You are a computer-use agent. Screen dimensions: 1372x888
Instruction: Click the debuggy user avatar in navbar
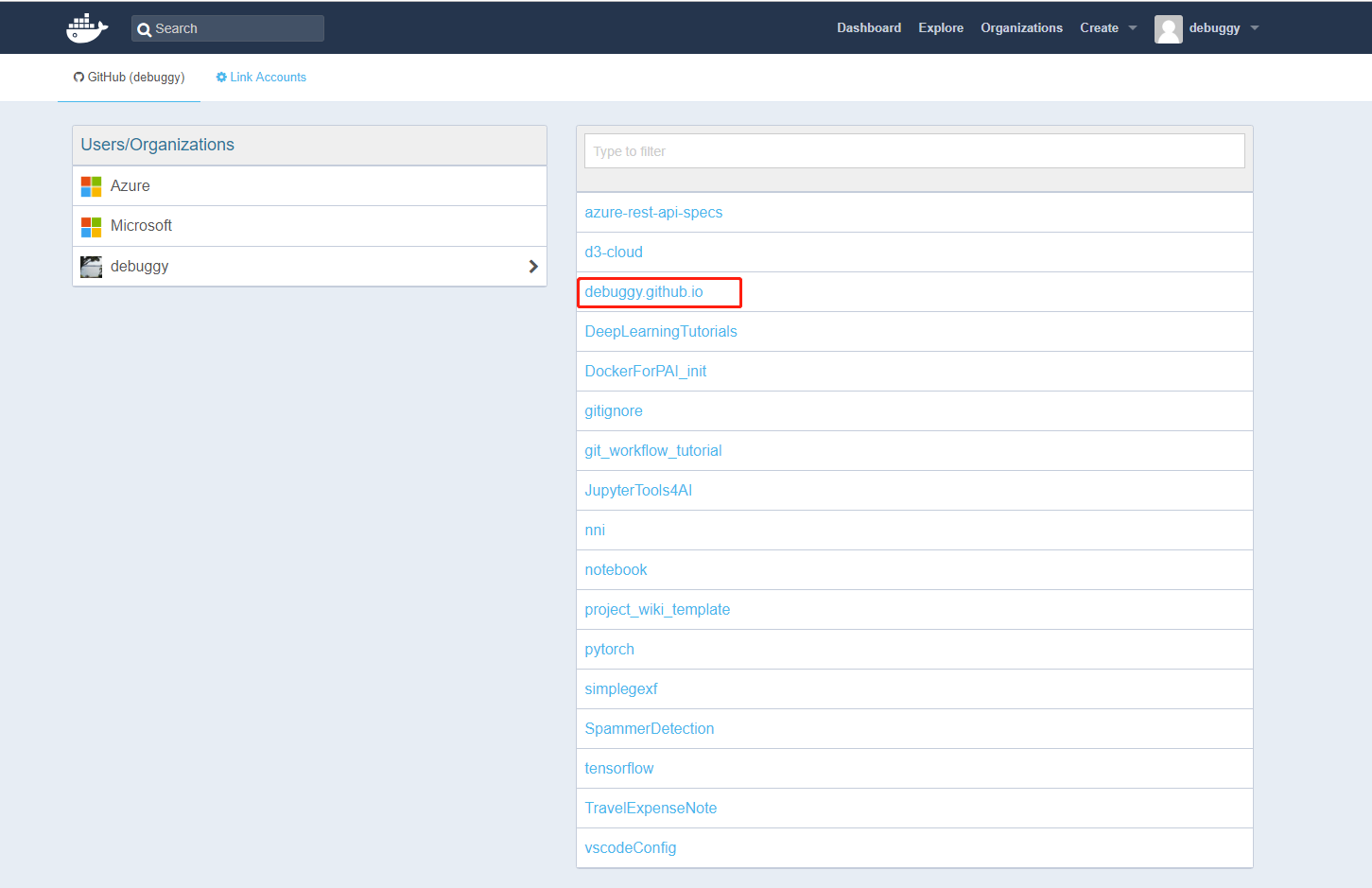tap(1169, 29)
